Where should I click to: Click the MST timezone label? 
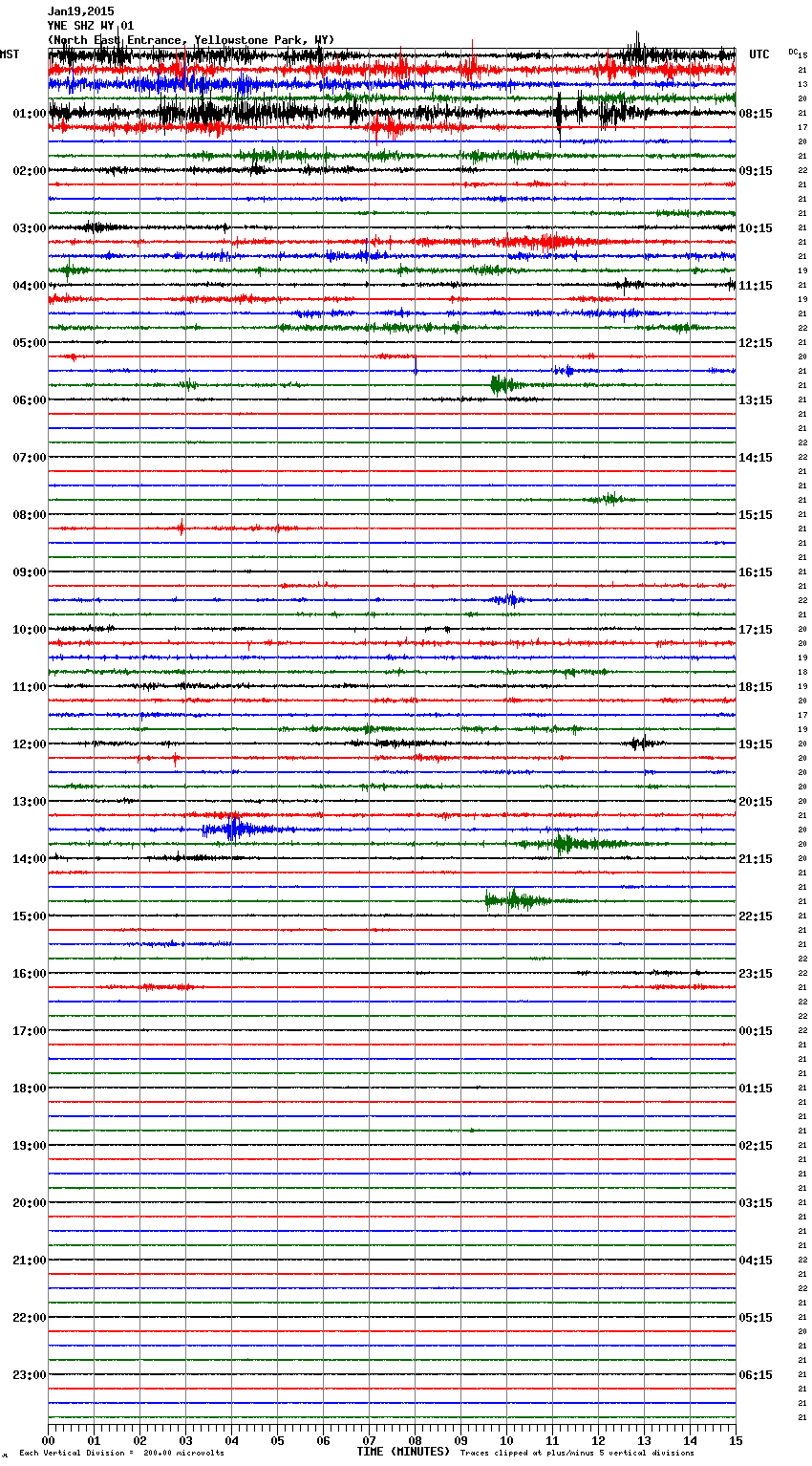click(x=10, y=54)
